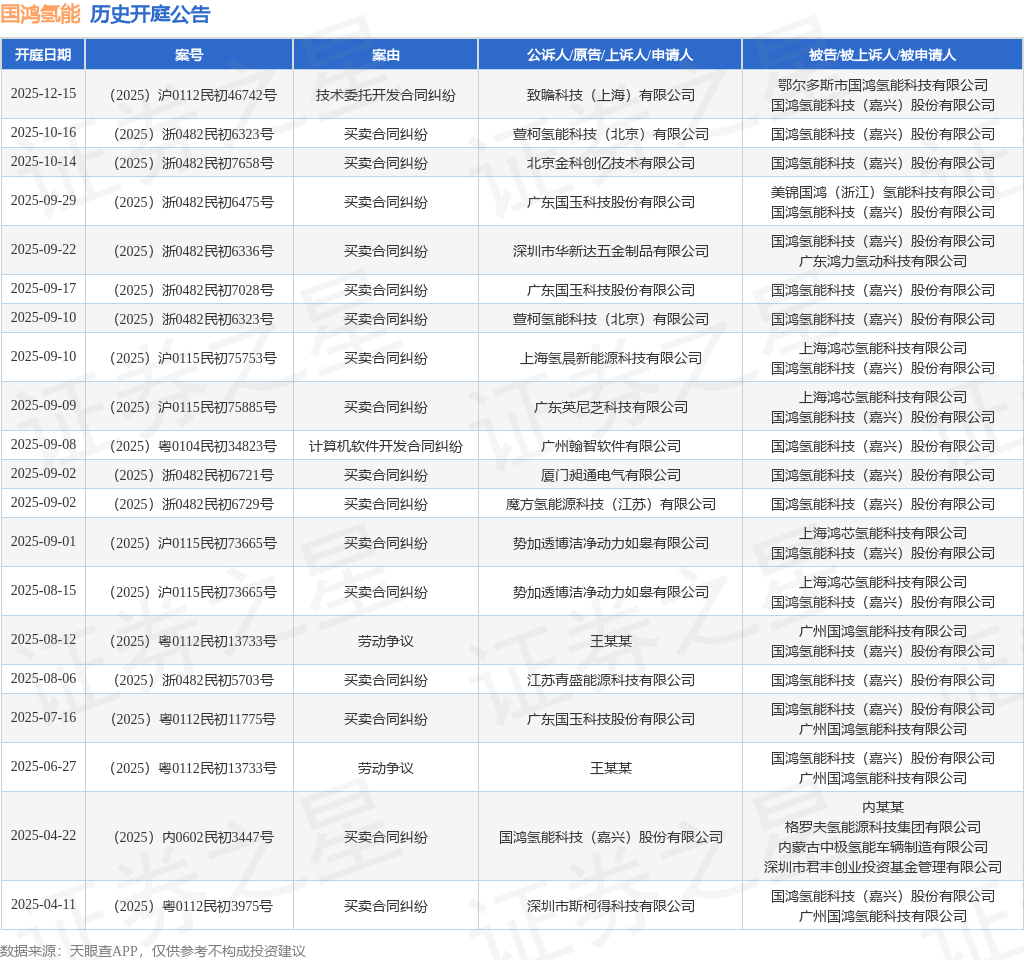Screen dimensions: 1024x960
Task: Click date cell 2025-10-16
Action: (43, 133)
